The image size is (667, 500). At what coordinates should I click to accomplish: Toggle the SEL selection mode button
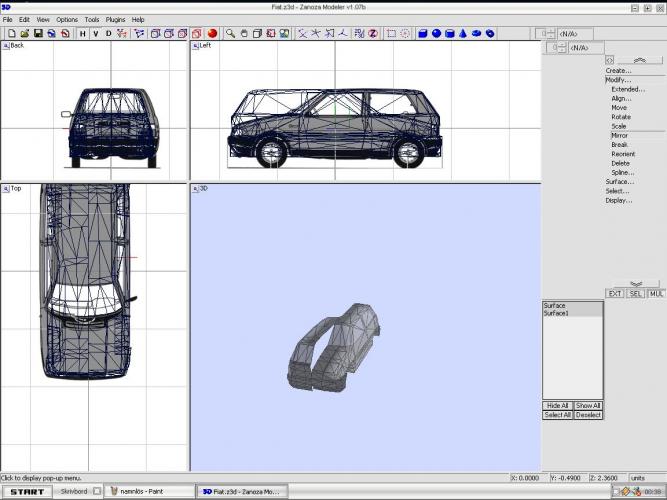coord(636,294)
